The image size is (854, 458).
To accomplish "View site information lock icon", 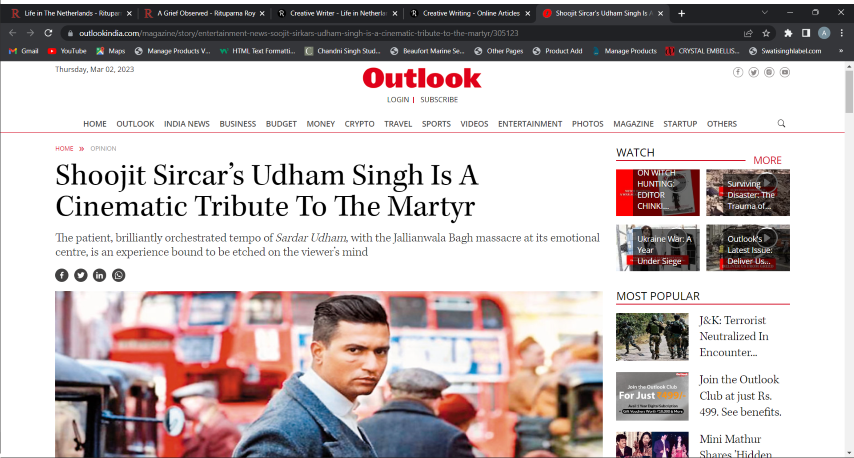I will tap(70, 33).
